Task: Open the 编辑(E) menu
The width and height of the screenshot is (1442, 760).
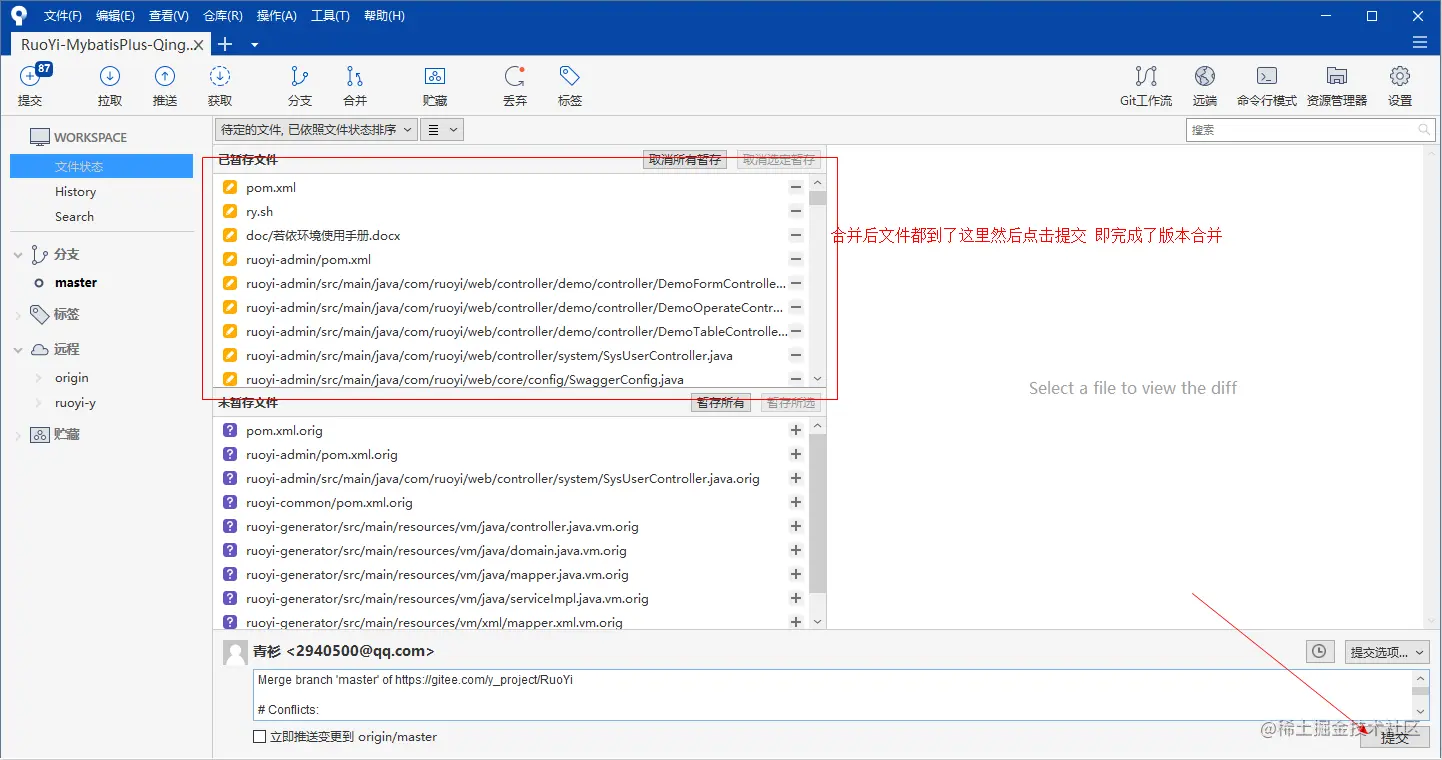Action: pyautogui.click(x=115, y=15)
